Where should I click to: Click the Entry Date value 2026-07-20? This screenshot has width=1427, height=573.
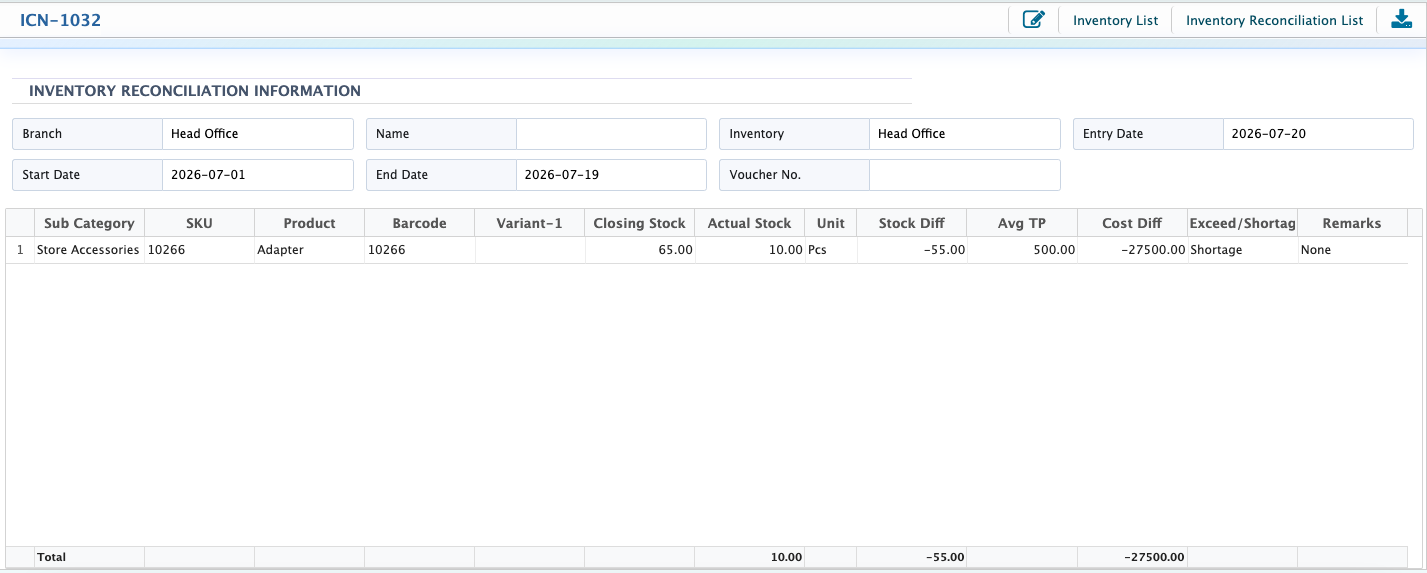click(x=1269, y=134)
